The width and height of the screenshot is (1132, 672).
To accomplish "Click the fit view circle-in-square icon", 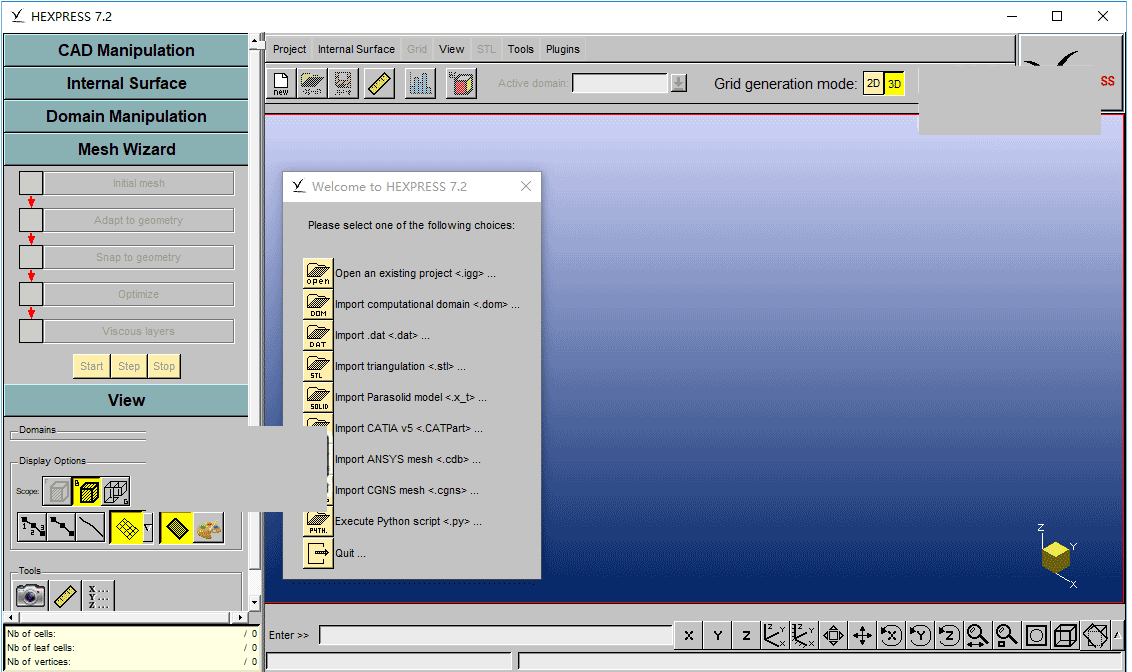I will pos(1036,635).
